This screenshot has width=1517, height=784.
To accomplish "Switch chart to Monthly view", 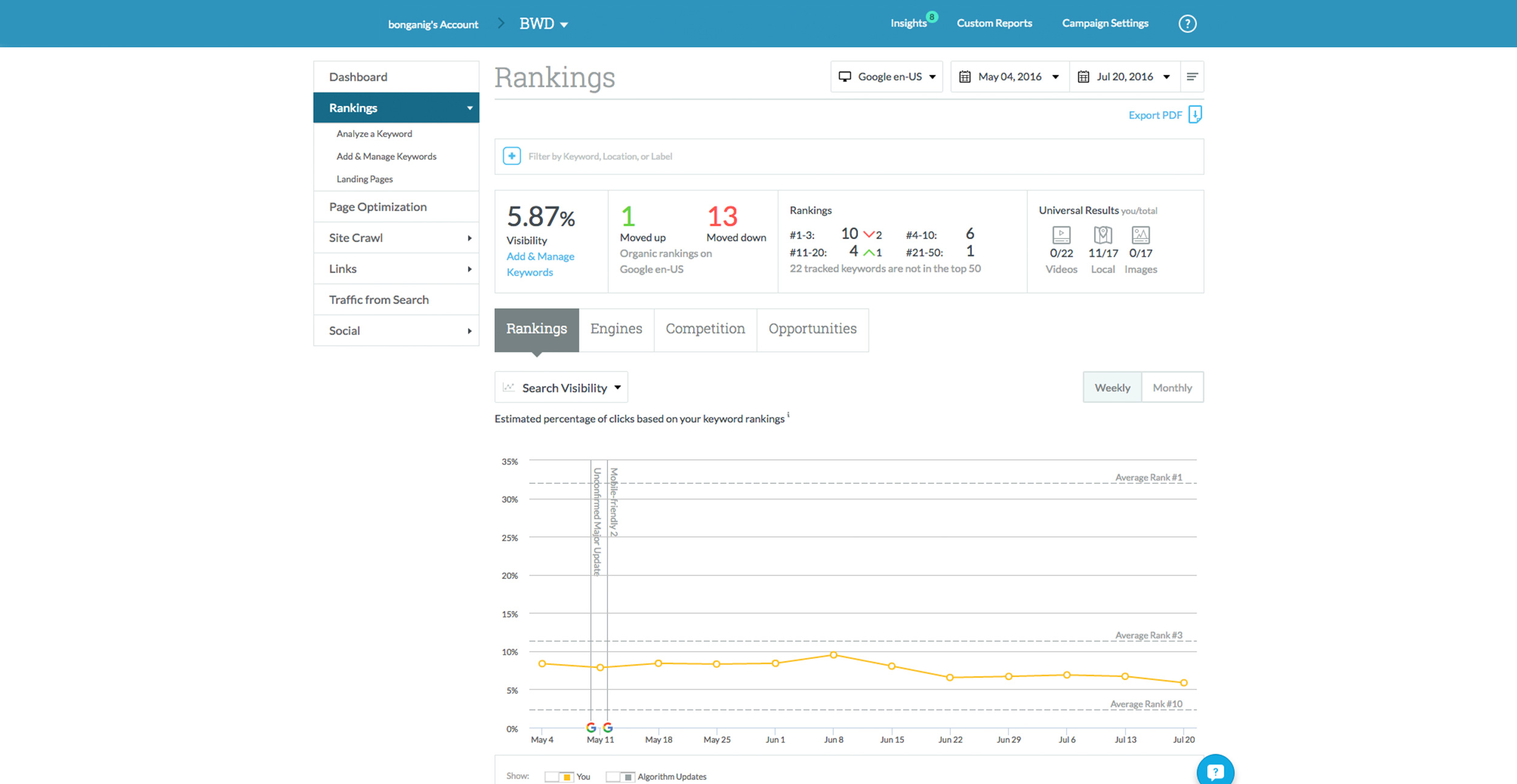I will 1172,387.
